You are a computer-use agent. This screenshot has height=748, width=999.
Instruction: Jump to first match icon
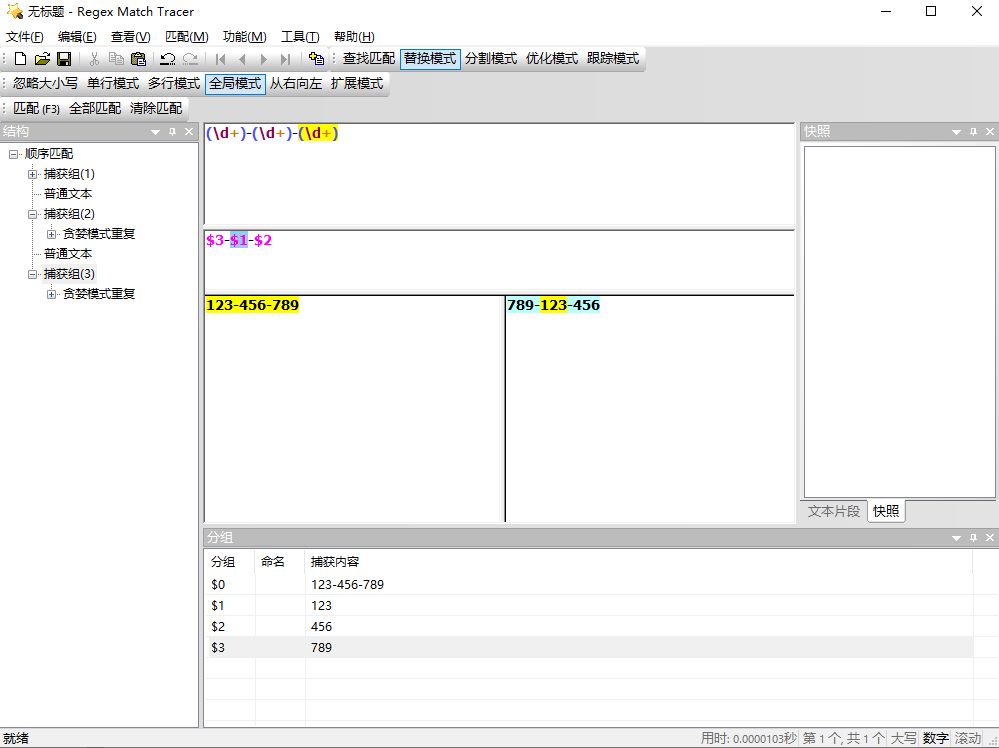click(220, 59)
